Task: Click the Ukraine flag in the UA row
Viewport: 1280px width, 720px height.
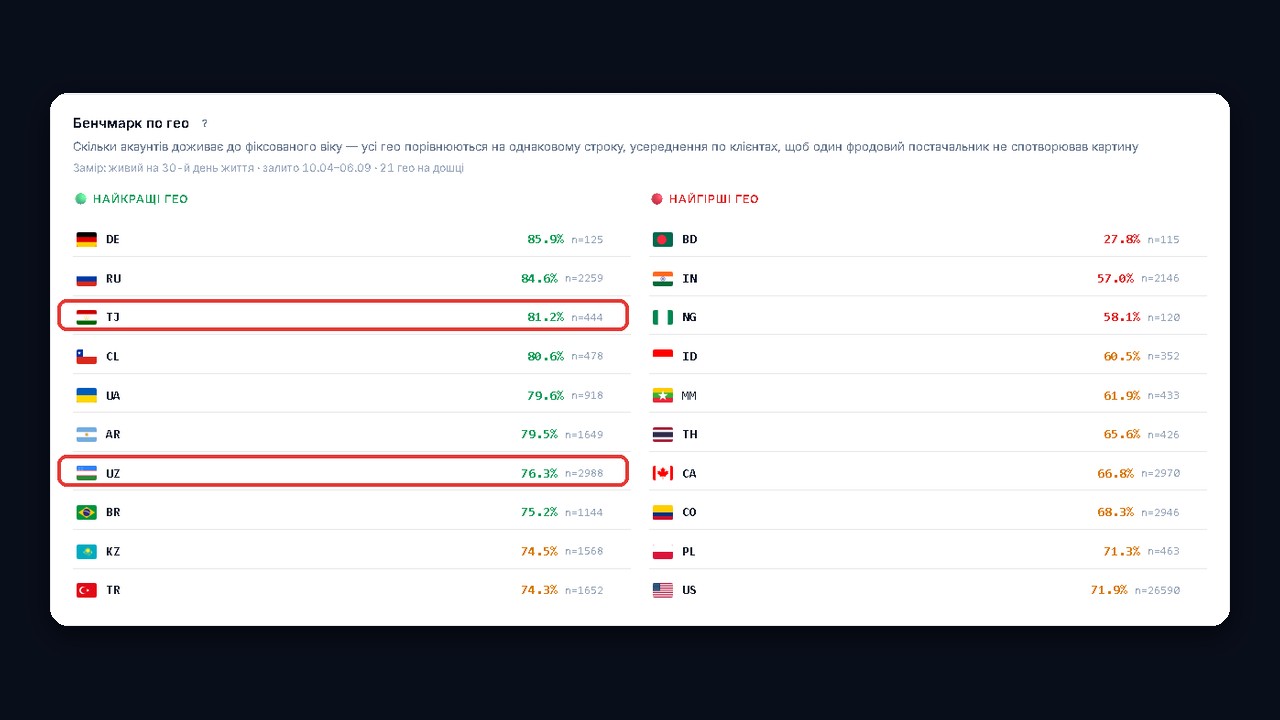Action: pos(86,396)
